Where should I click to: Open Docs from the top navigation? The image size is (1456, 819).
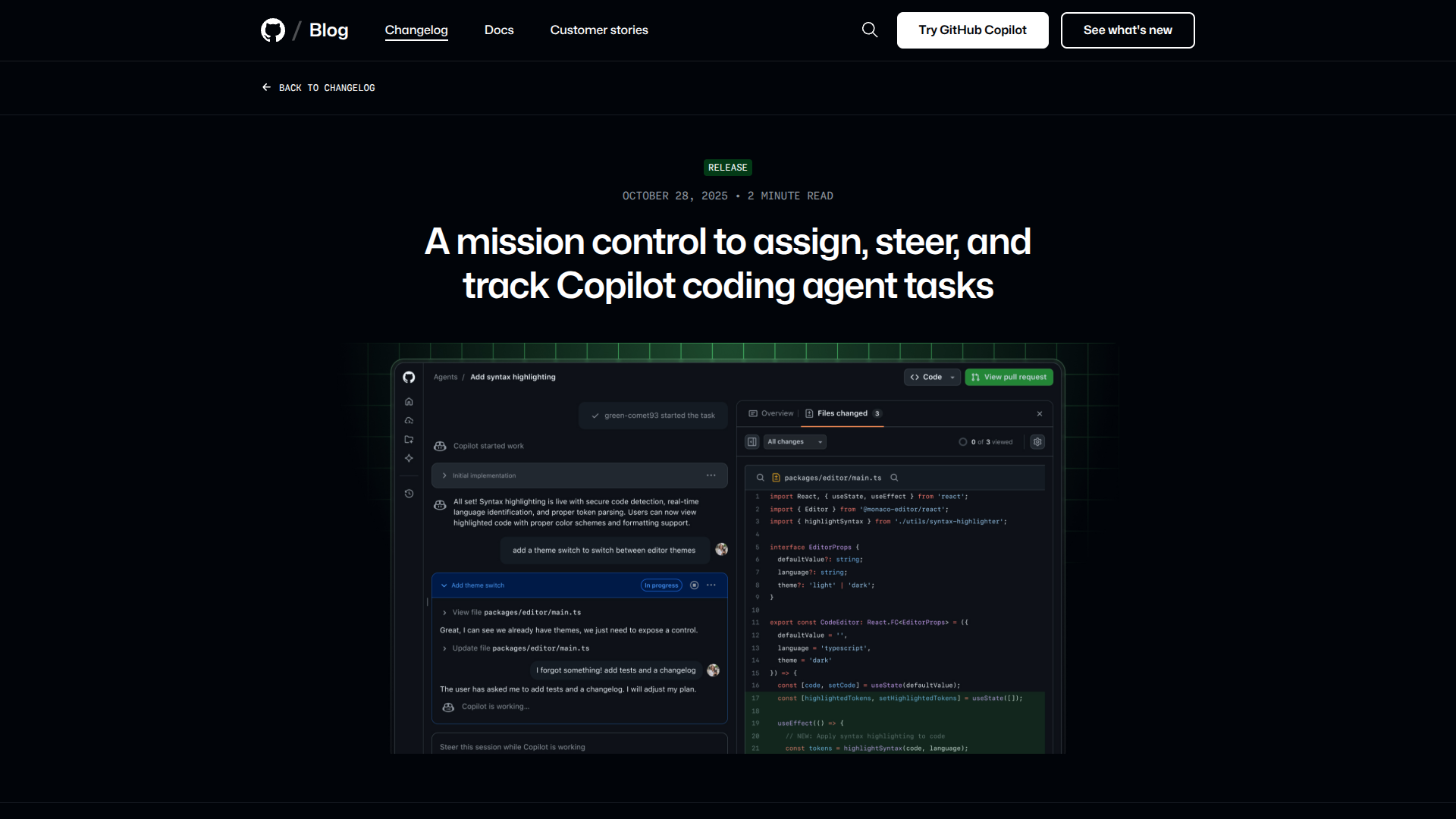click(x=499, y=30)
